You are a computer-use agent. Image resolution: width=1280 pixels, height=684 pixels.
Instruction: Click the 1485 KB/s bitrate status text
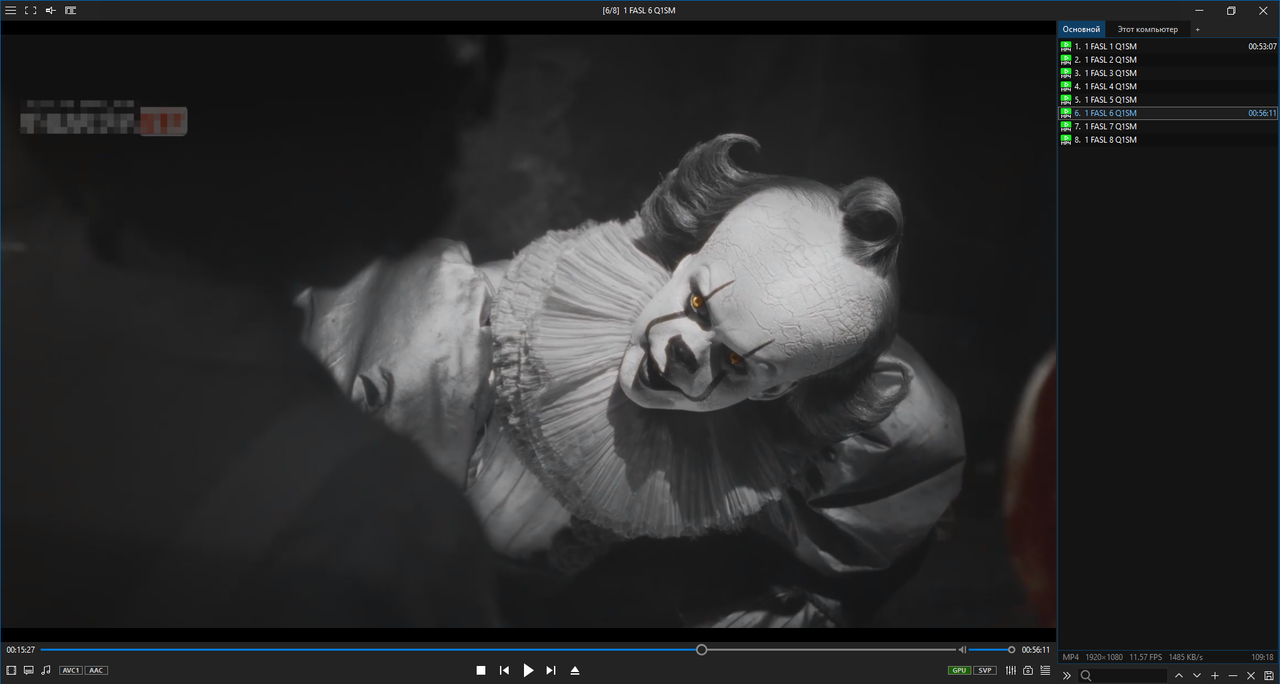pos(1186,657)
